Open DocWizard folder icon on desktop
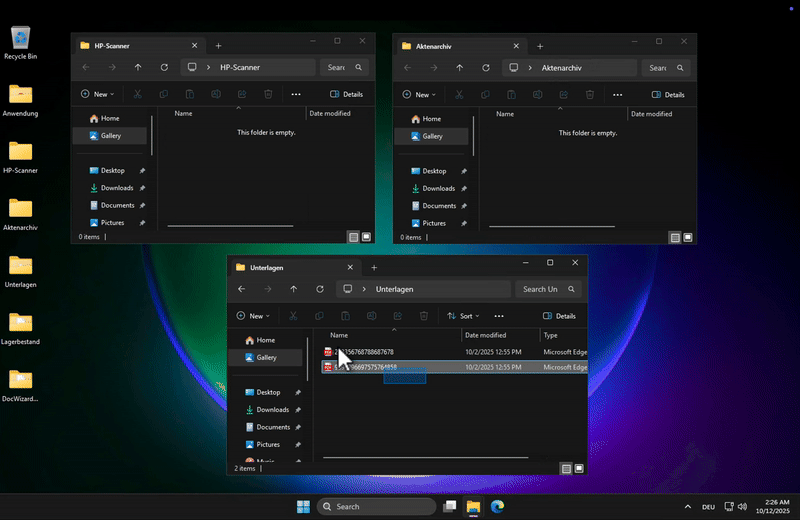Screen dimensions: 800x520 [20, 380]
